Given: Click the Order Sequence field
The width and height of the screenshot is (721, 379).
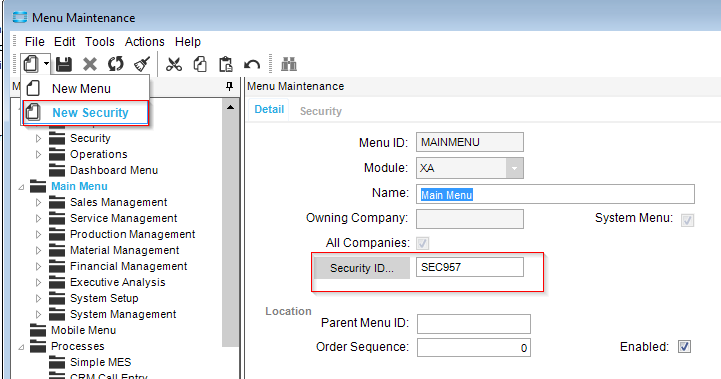Looking at the screenshot, I should tap(474, 348).
